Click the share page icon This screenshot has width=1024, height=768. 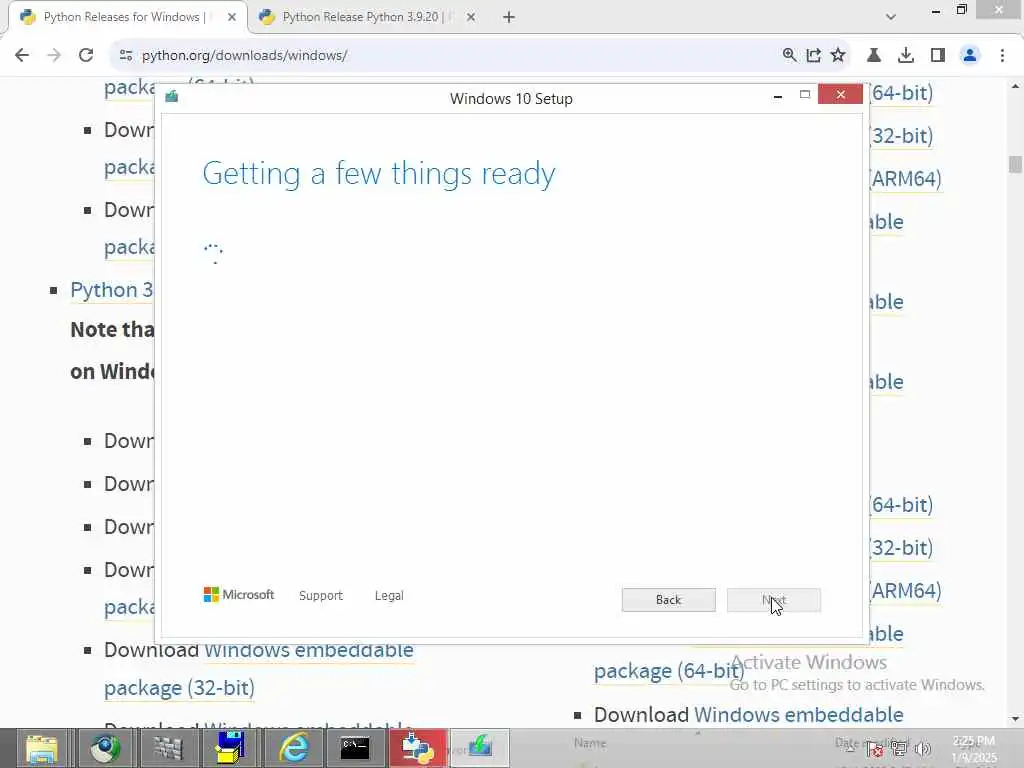814,56
